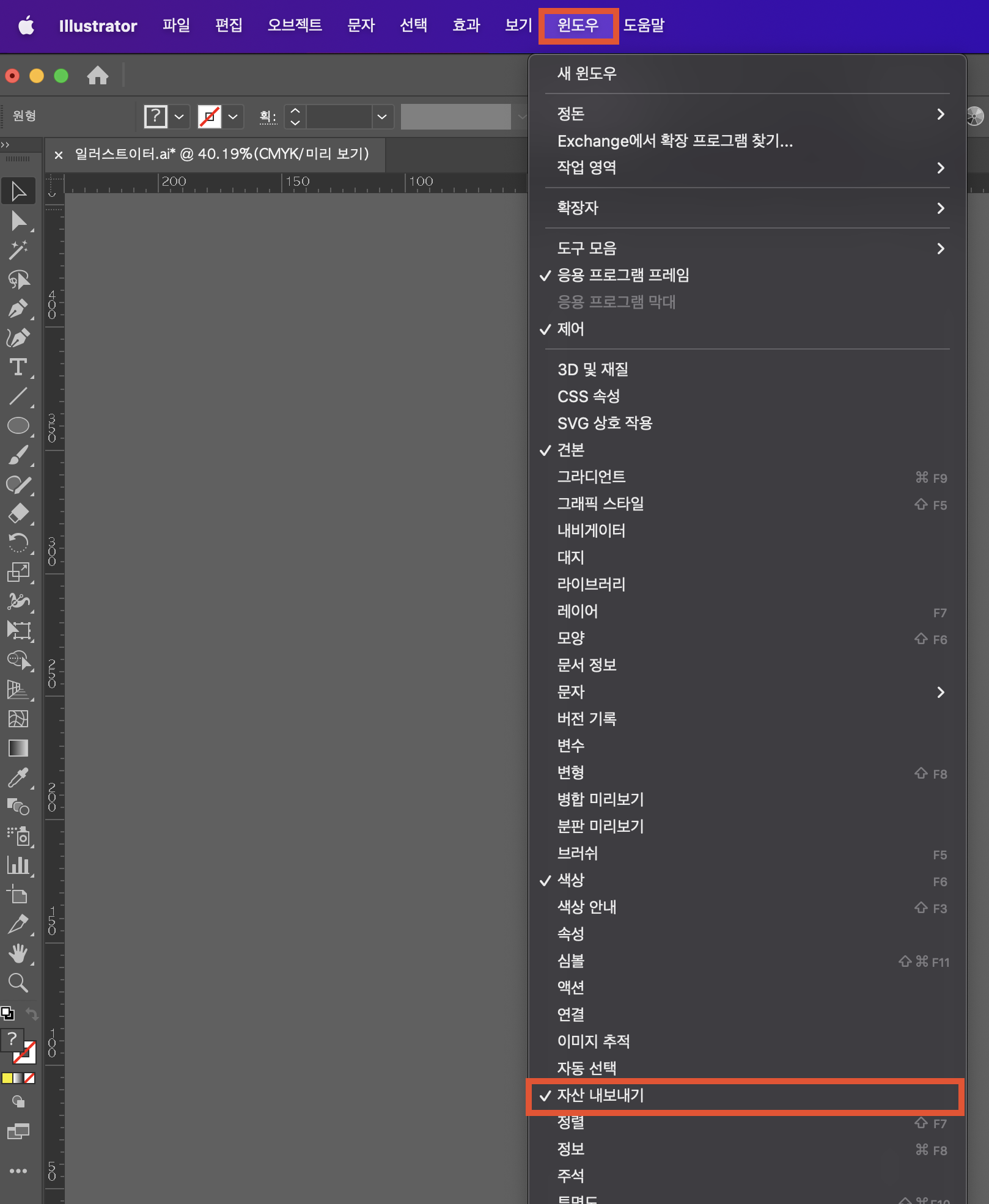Image resolution: width=989 pixels, height=1204 pixels.
Task: Open fill color dropdown in control bar
Action: click(x=179, y=116)
